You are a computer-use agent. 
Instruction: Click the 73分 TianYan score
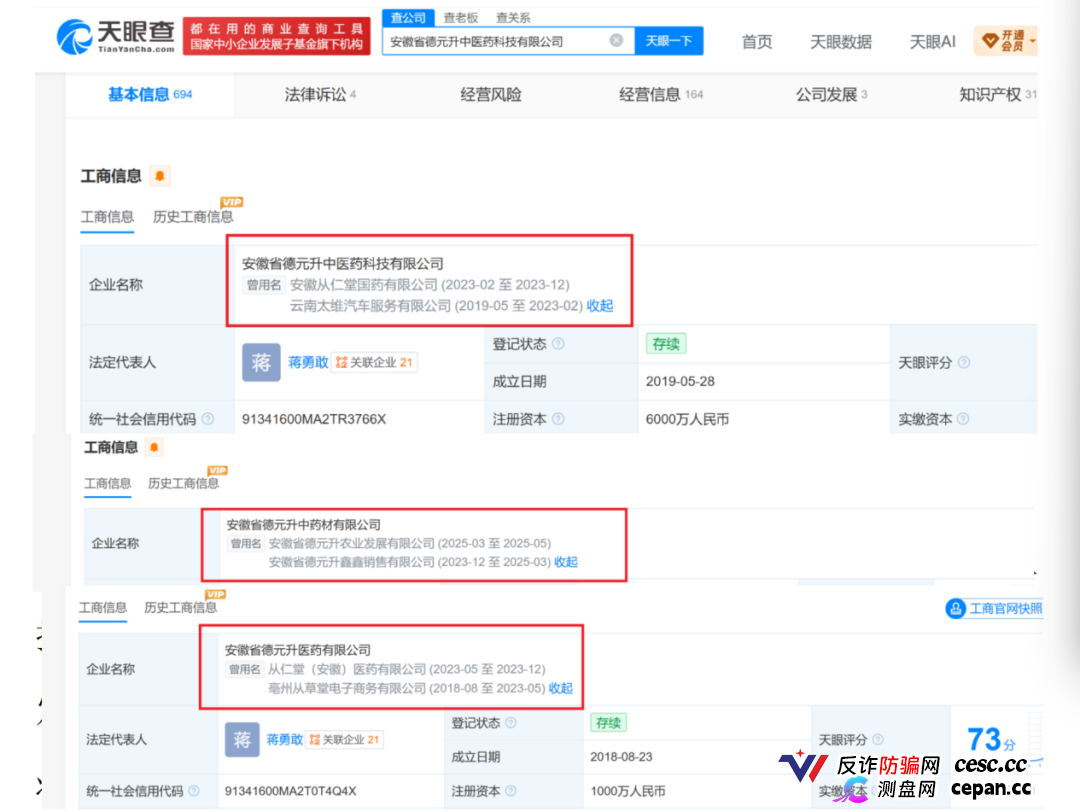point(991,740)
